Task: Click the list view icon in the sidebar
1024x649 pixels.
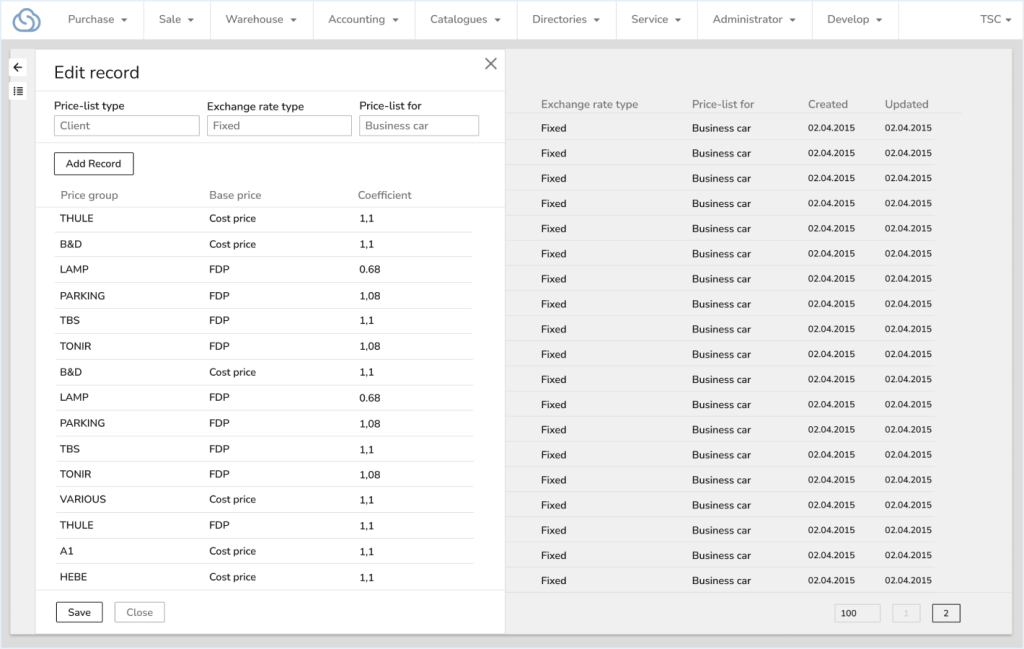Action: pos(17,91)
